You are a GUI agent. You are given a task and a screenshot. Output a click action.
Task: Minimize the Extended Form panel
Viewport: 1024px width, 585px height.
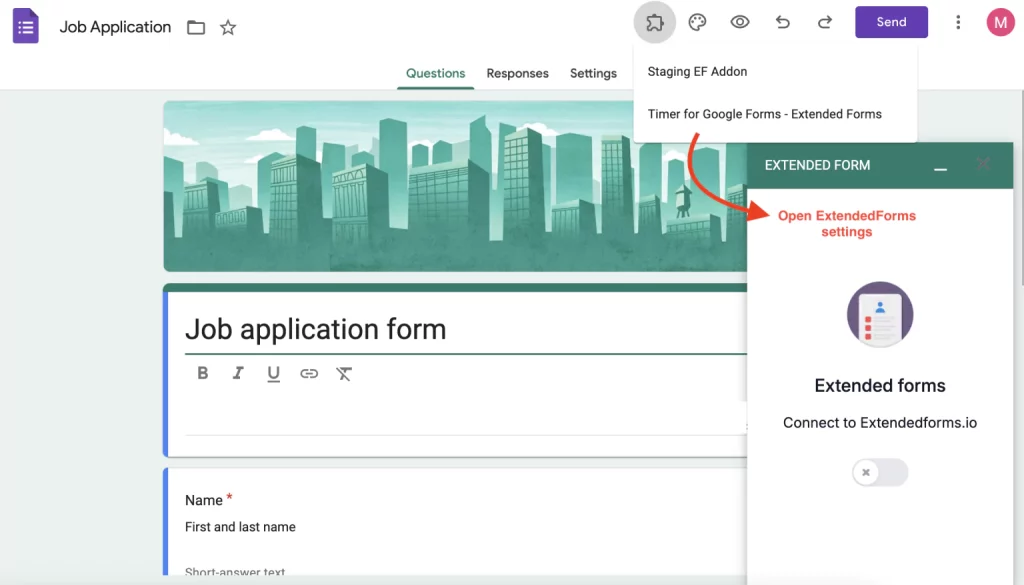[940, 169]
